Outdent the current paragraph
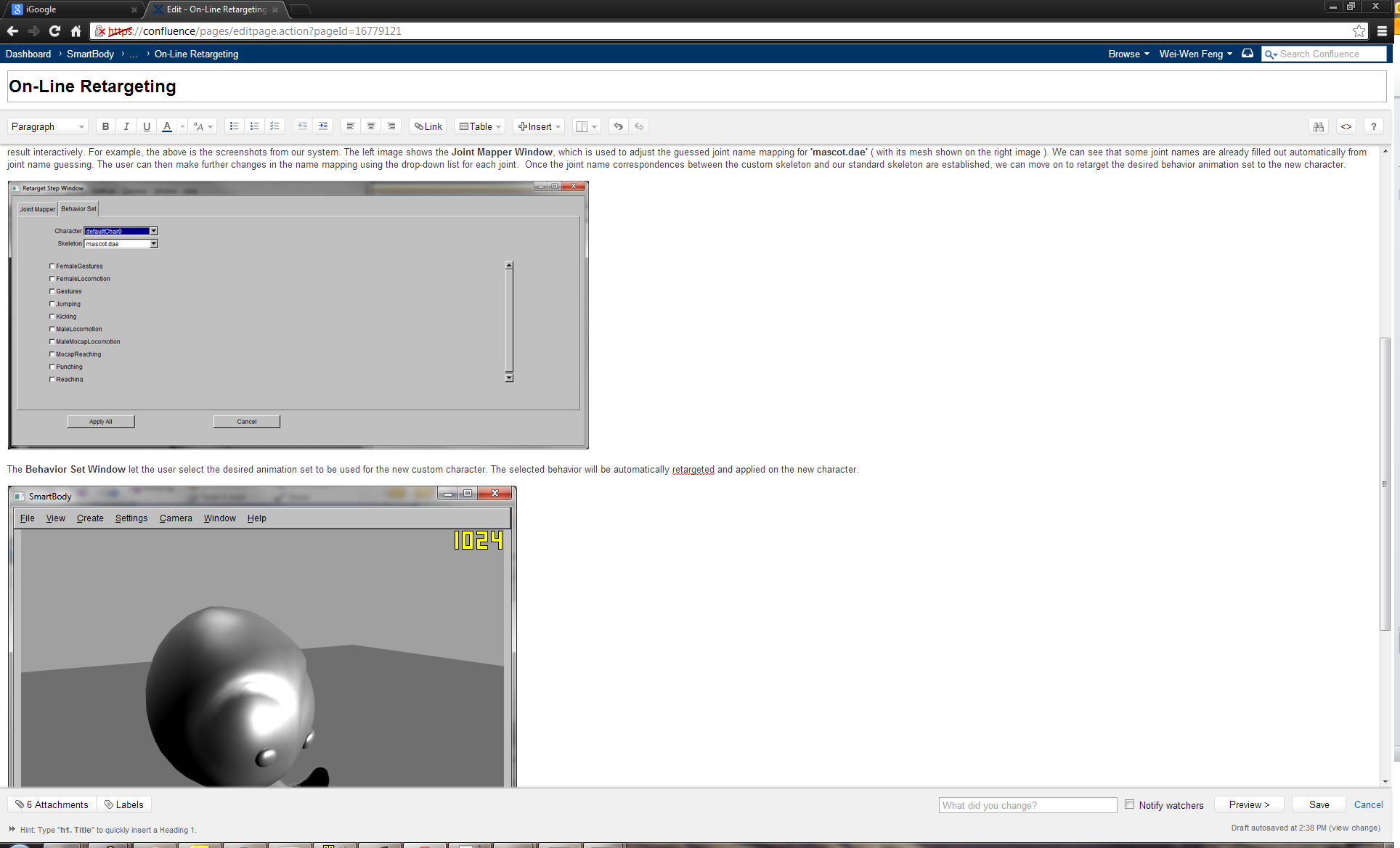The height and width of the screenshot is (848, 1400). click(303, 126)
